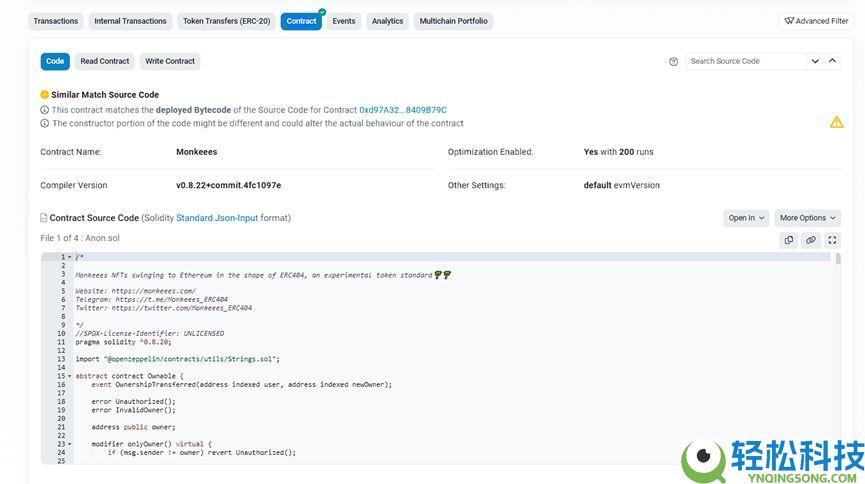Open the Write Contract section
This screenshot has width=865, height=484.
click(170, 61)
